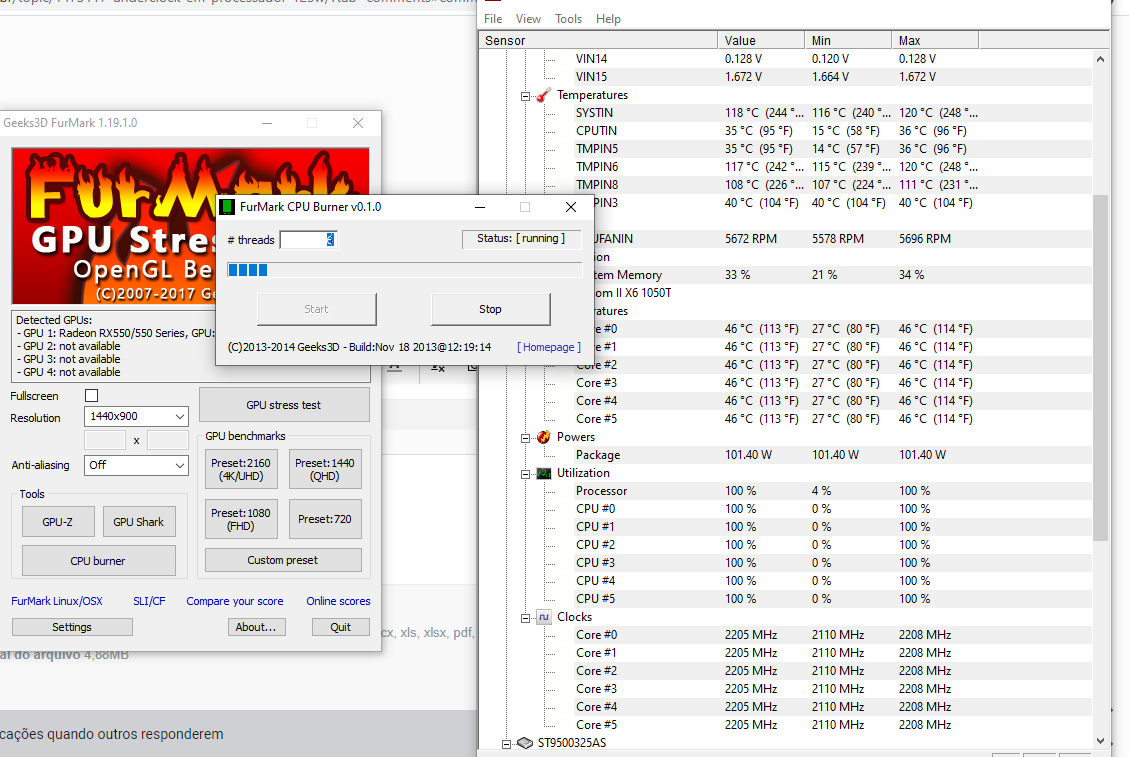Viewport: 1129px width, 757px height.
Task: Click the flame icon beside Powers
Action: tap(544, 437)
